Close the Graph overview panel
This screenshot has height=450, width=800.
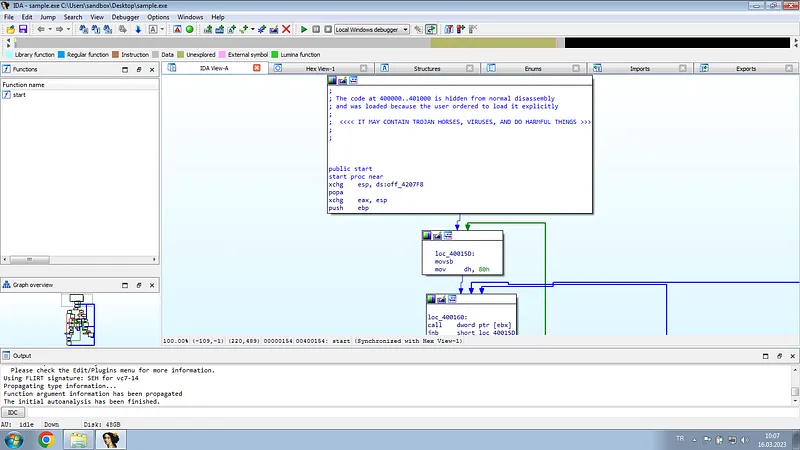click(x=152, y=285)
